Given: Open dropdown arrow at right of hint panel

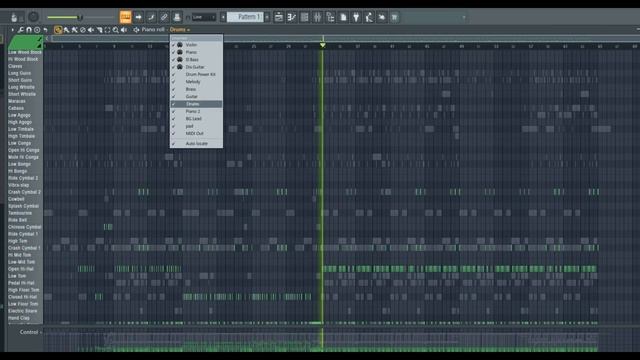Looking at the screenshot, I should [x=464, y=18].
